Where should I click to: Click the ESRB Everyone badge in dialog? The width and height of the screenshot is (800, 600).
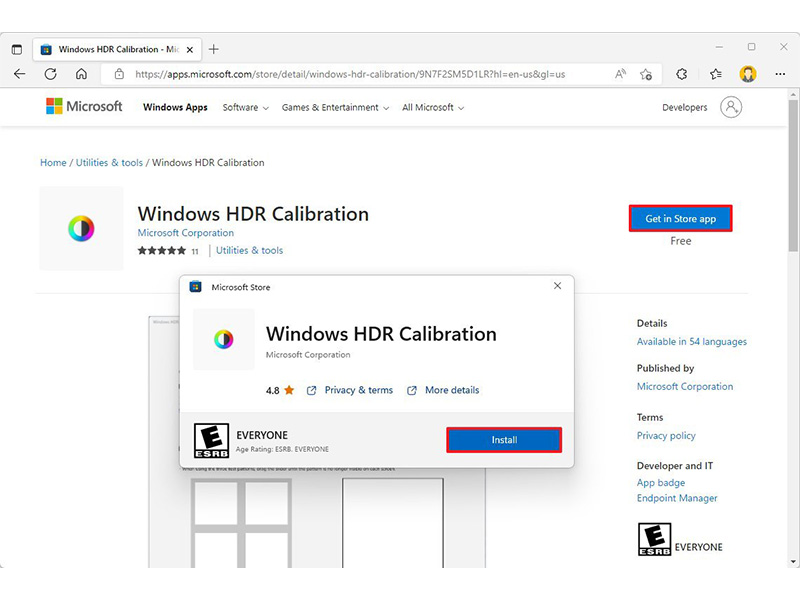(211, 440)
